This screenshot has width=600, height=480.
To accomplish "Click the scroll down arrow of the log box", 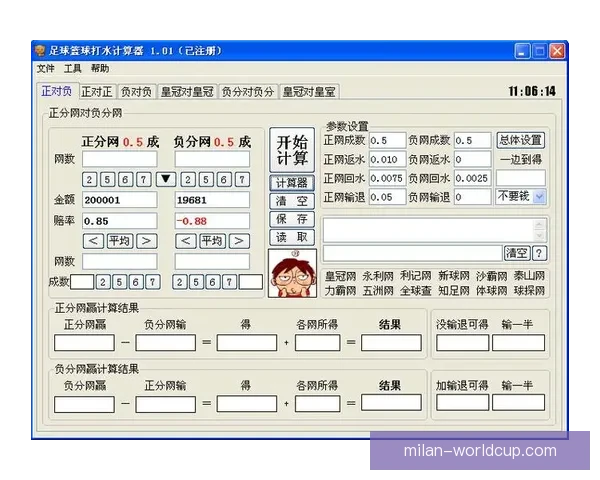I will pos(539,236).
